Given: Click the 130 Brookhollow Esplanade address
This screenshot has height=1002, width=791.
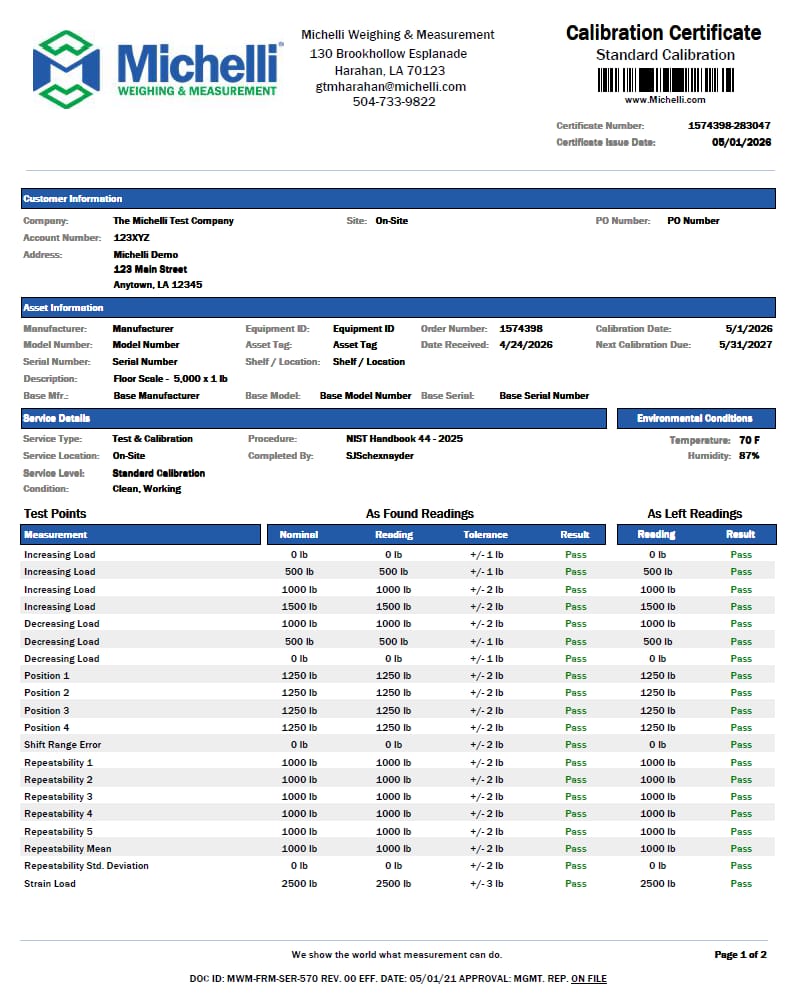Looking at the screenshot, I should tap(388, 54).
